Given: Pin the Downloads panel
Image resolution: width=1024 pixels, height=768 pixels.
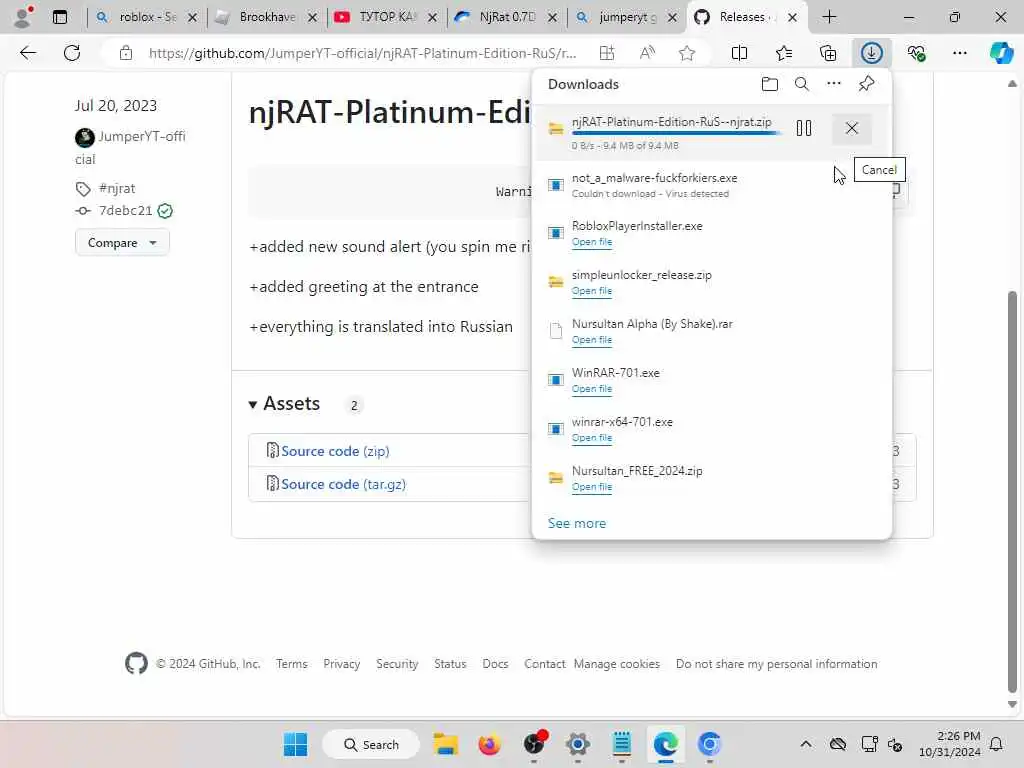Looking at the screenshot, I should (866, 84).
